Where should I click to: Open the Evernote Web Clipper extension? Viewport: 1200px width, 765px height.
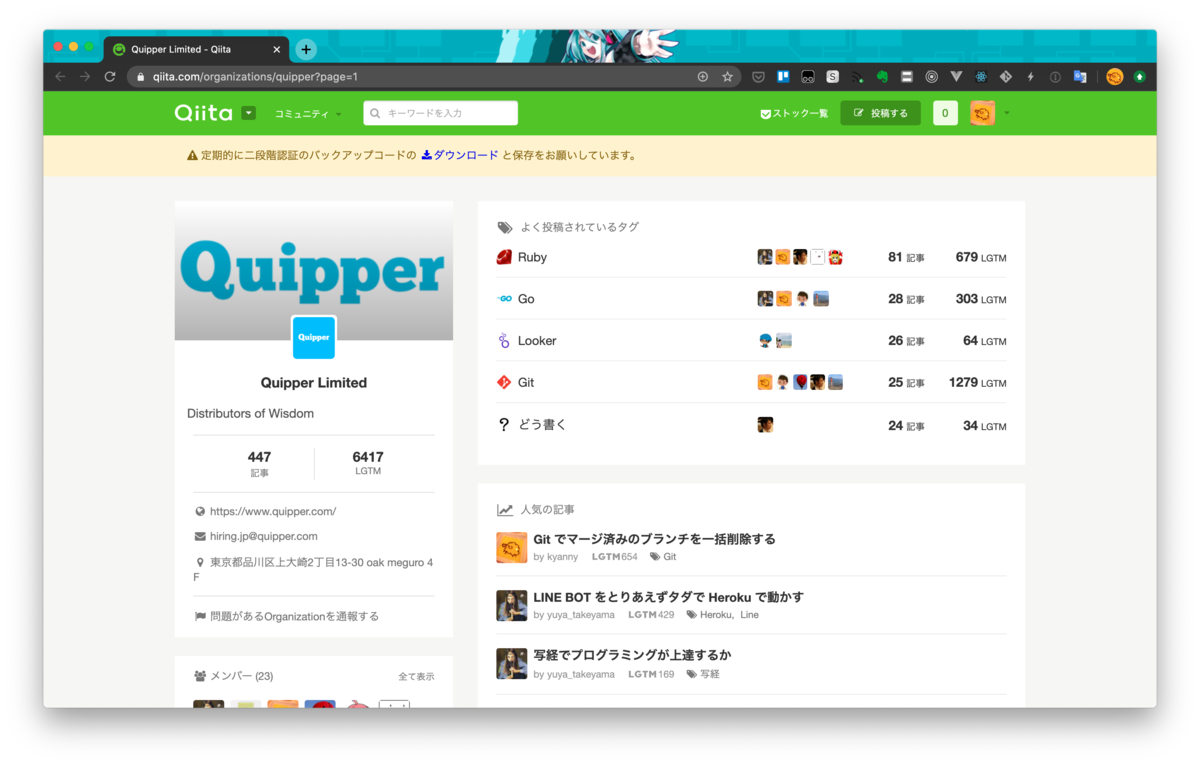[882, 76]
